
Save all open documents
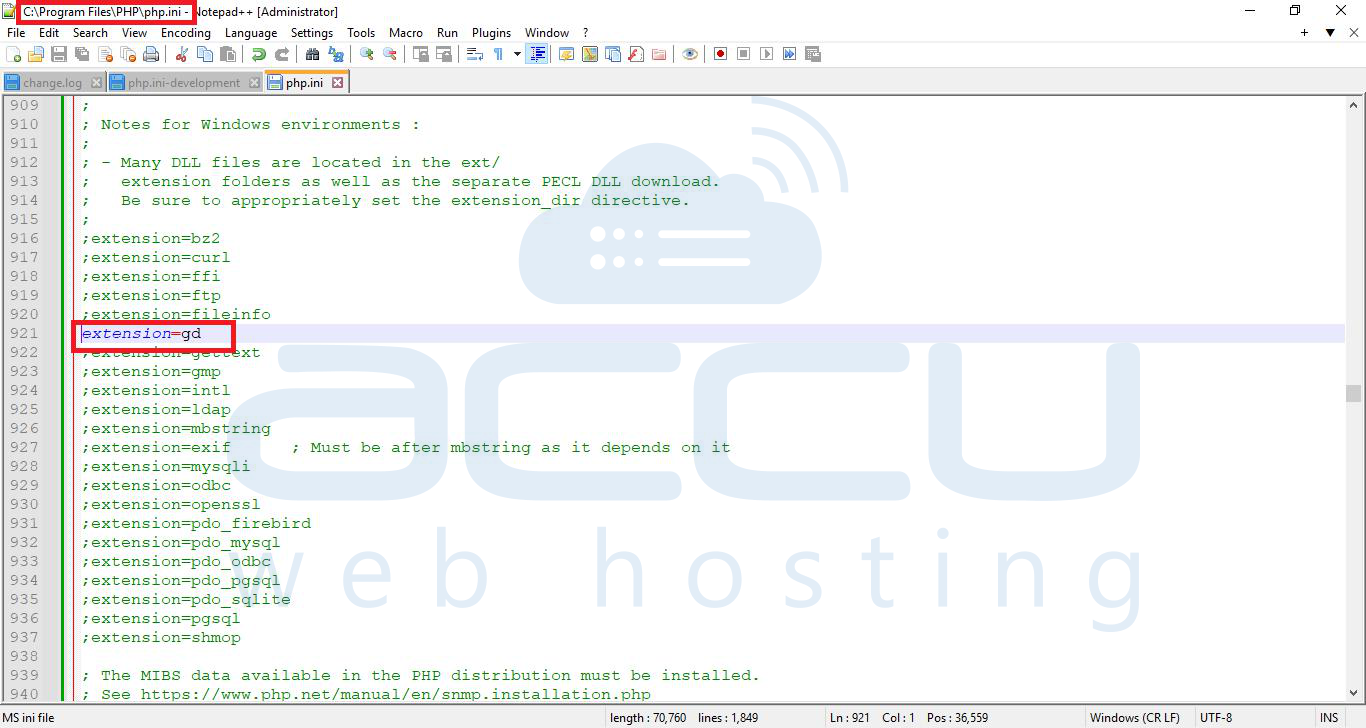pyautogui.click(x=81, y=54)
